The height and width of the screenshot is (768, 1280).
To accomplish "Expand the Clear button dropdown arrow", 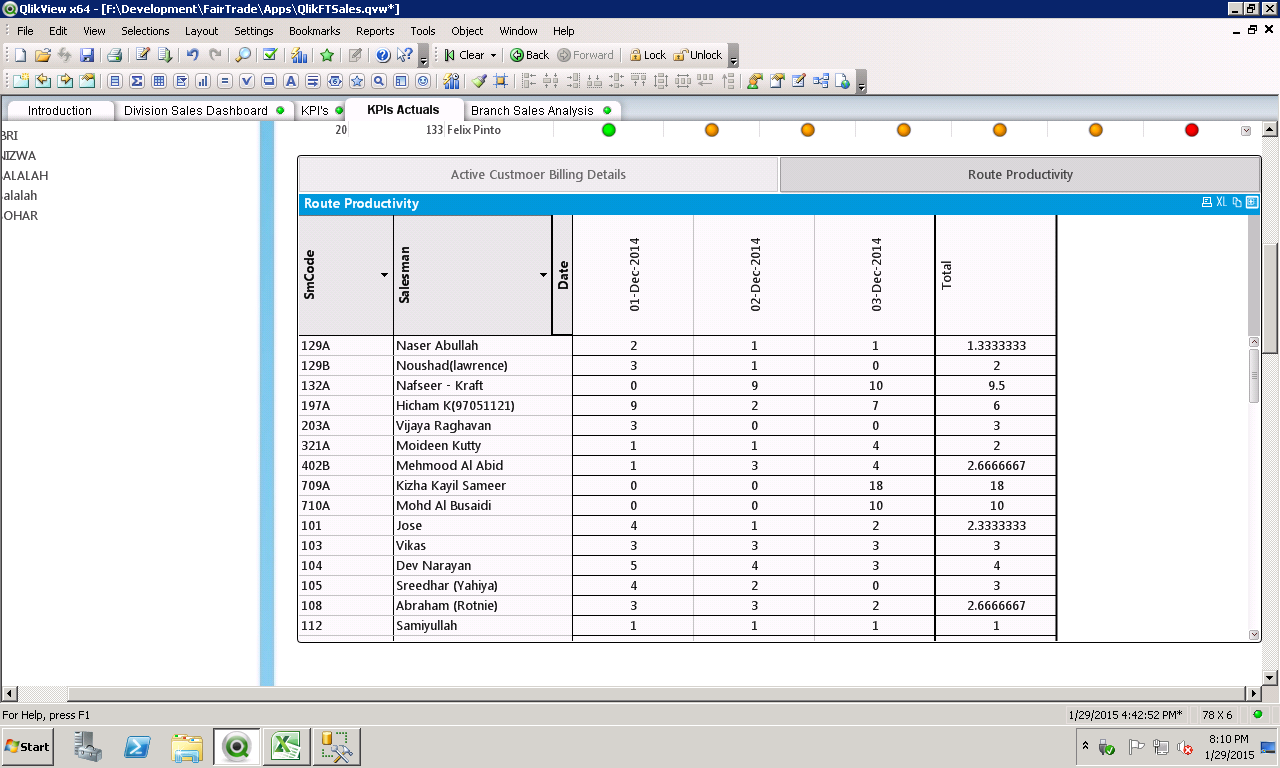I will click(x=493, y=55).
